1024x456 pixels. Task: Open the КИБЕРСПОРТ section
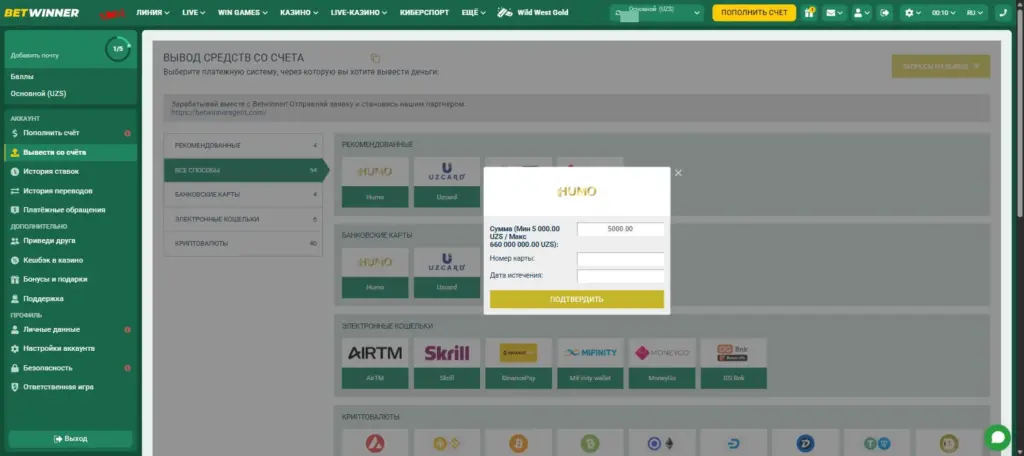(424, 12)
